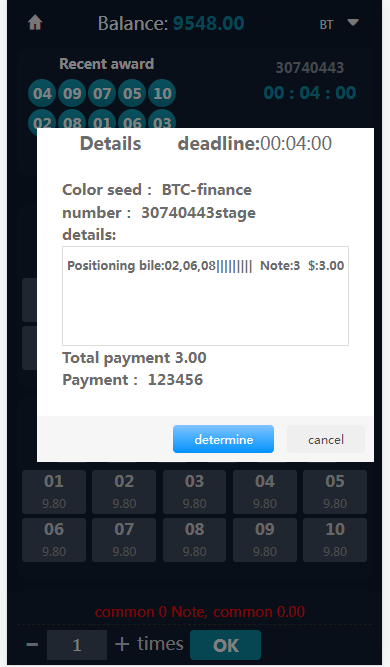Decrease times with minus icon
Viewport: 390px width, 667px height.
click(32, 644)
